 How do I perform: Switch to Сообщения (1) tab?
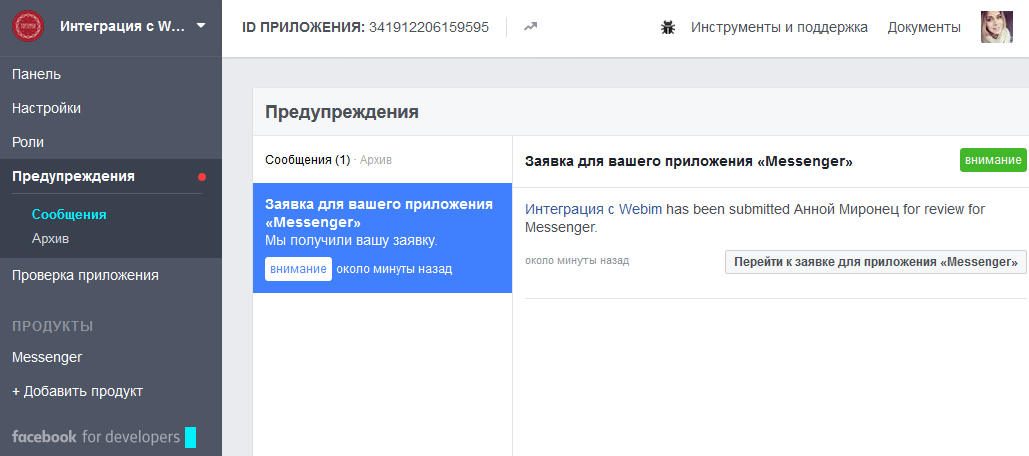point(308,159)
